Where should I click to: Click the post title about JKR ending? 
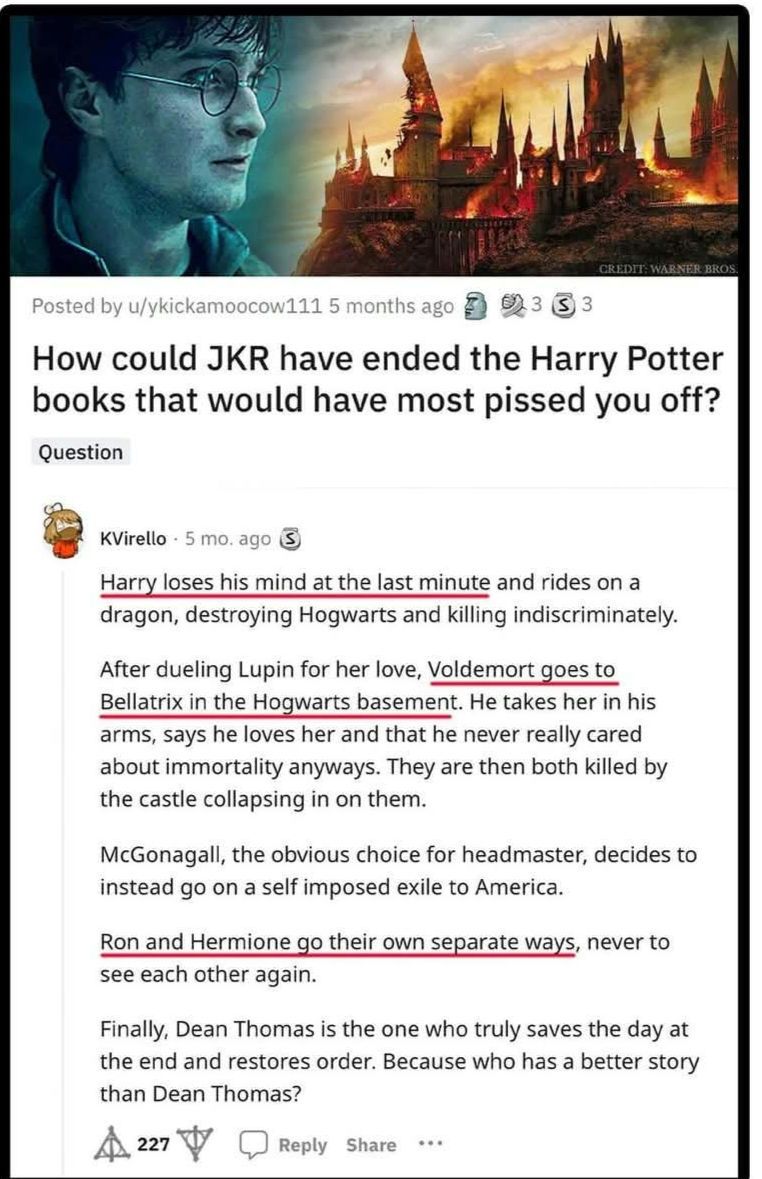pyautogui.click(x=377, y=379)
